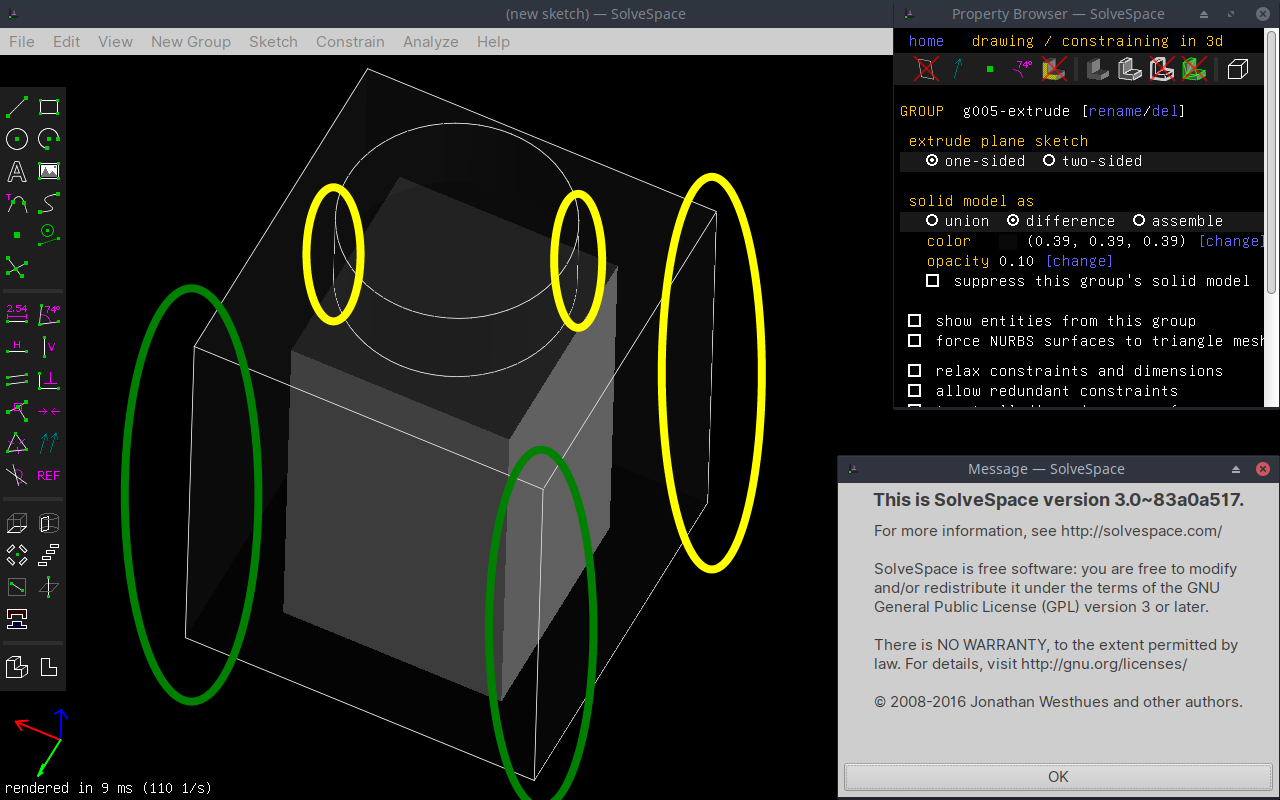Apply the horizontal constraint tool
Image resolution: width=1280 pixels, height=800 pixels.
click(17, 346)
